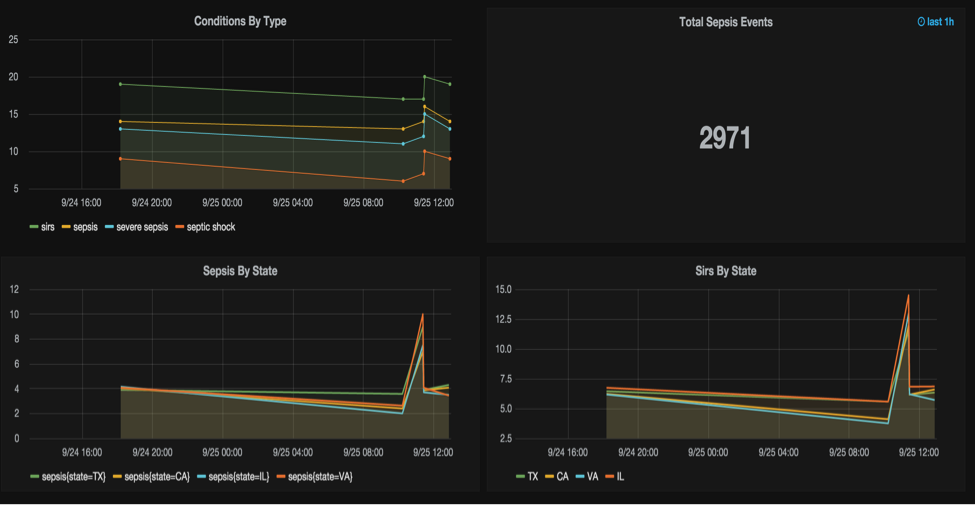Click the green TX line icon in Sirs legend
The image size is (975, 505).
point(520,477)
